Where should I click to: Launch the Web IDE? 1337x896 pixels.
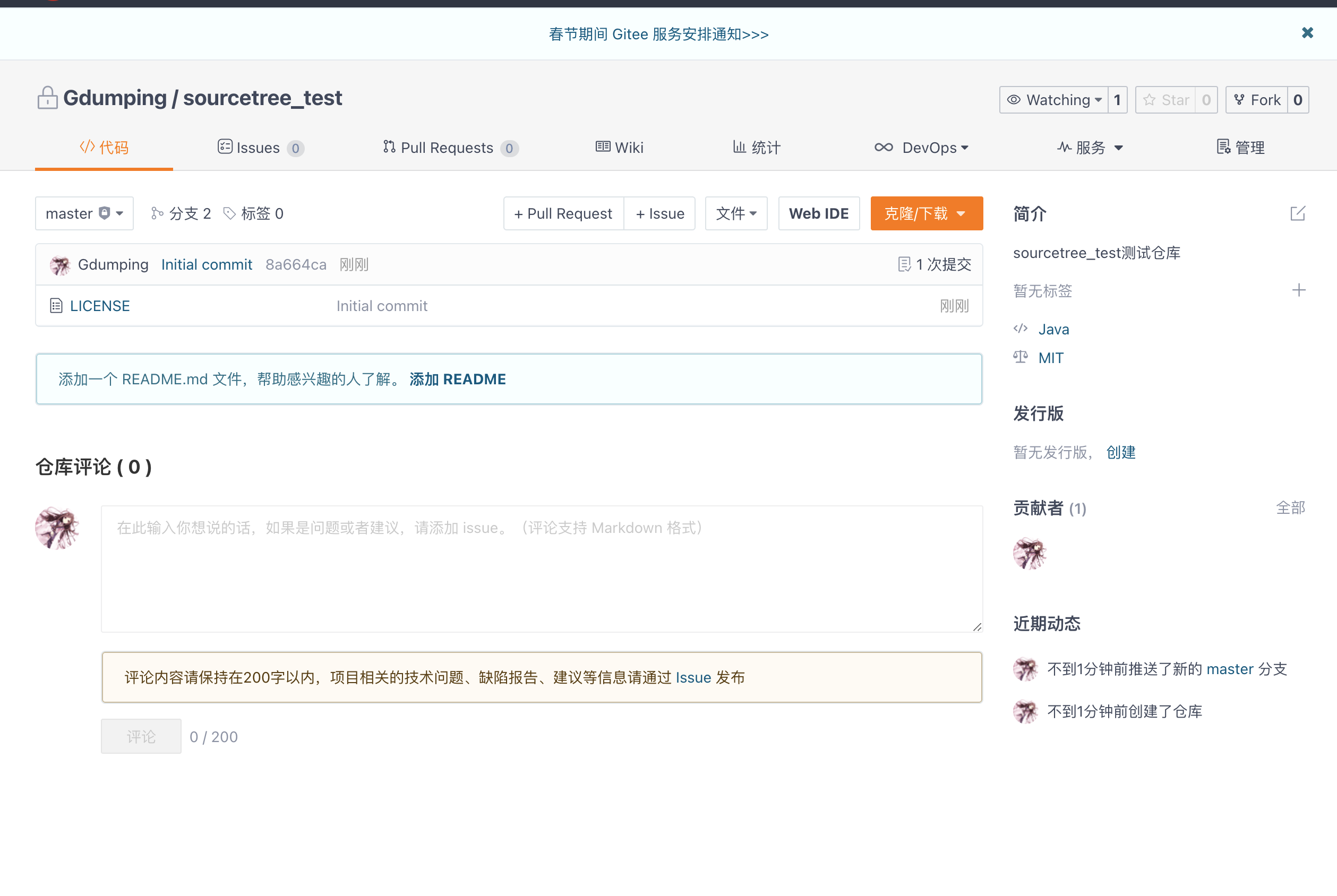coord(819,213)
